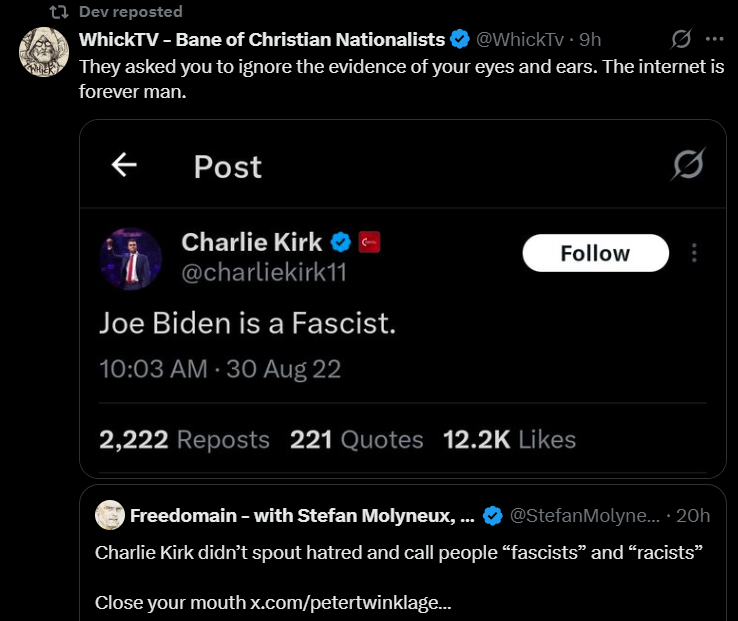Click the 9h timestamp on WhickTV post
Screen dimensions: 738x621
point(590,40)
